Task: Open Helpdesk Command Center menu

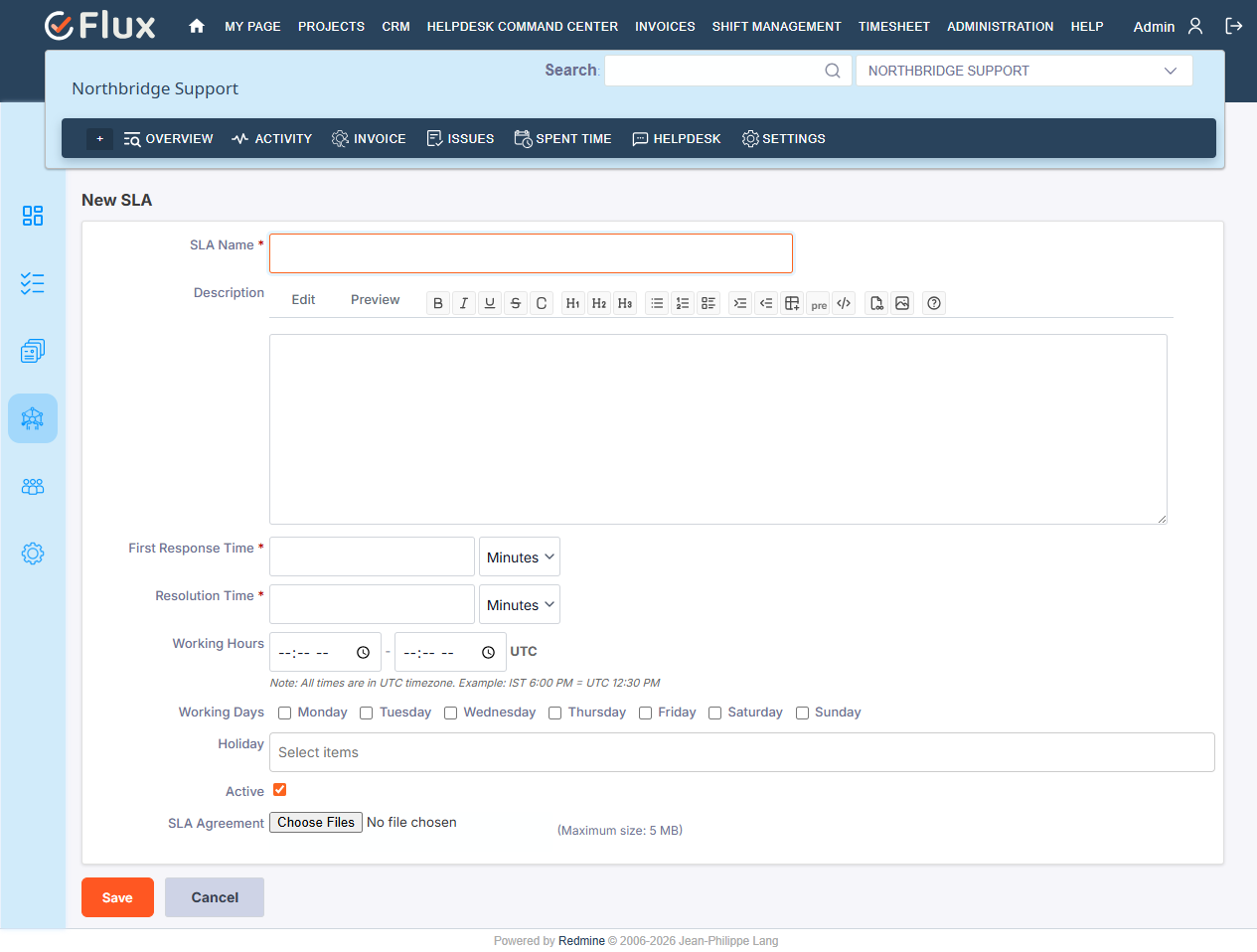Action: point(523,27)
